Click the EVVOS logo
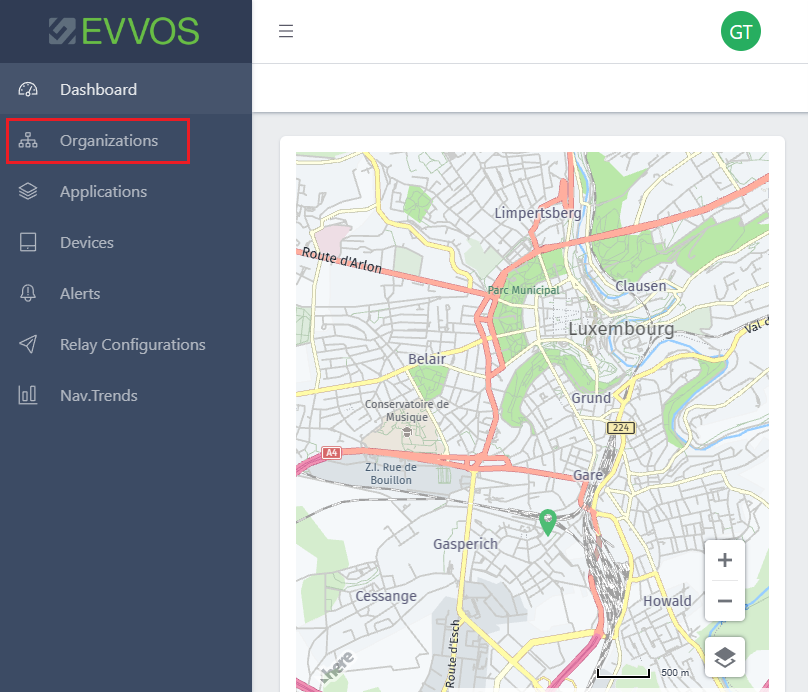The height and width of the screenshot is (692, 808). point(124,31)
